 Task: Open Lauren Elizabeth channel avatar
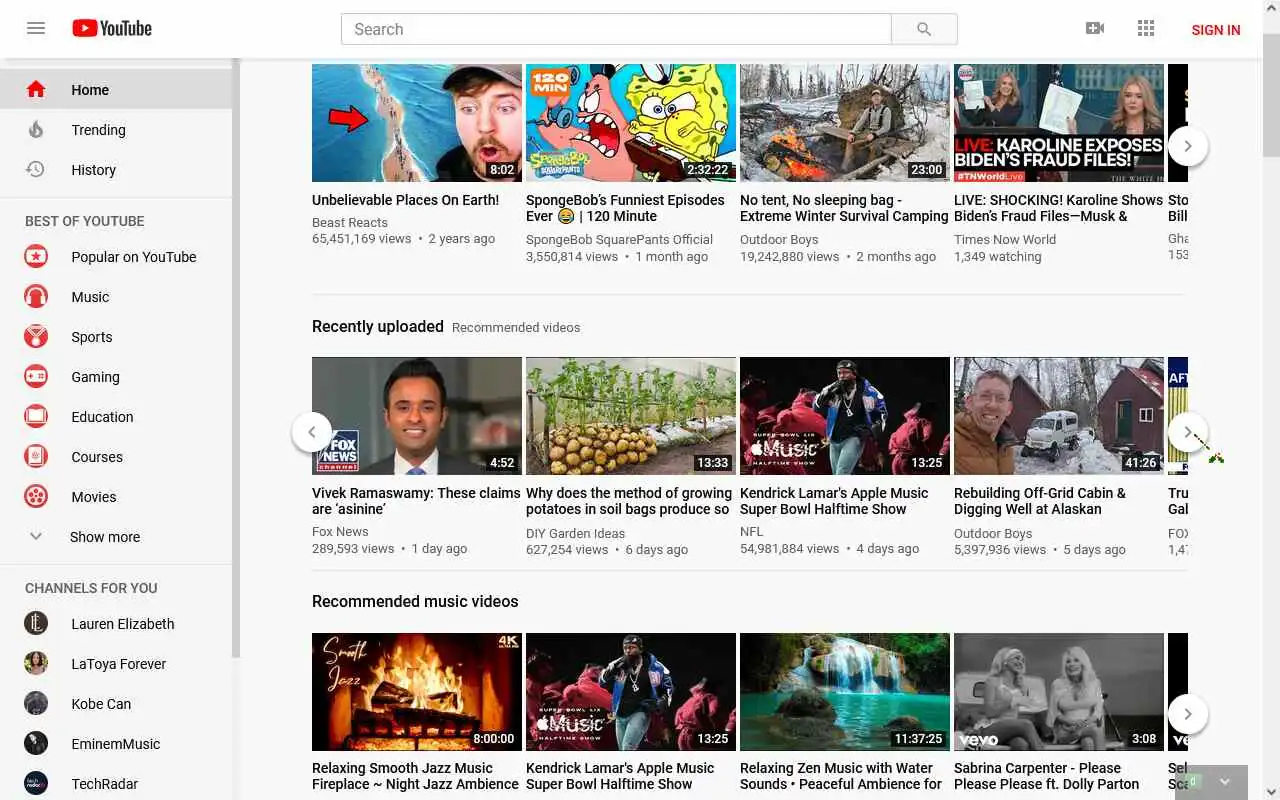click(x=36, y=624)
